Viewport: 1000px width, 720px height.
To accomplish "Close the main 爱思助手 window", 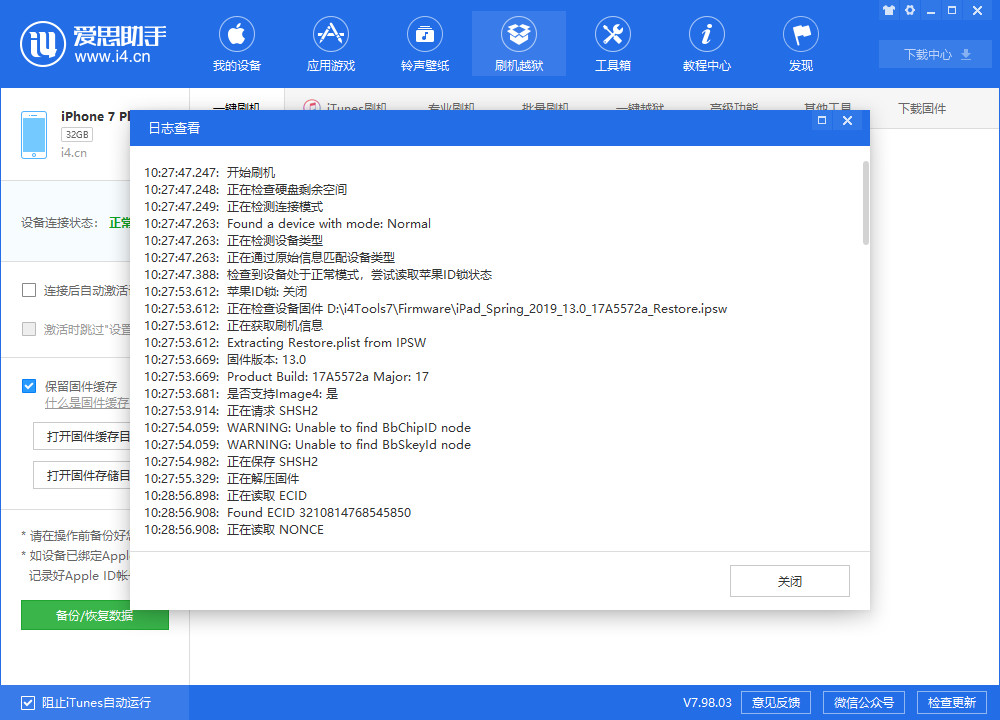I will pos(978,10).
